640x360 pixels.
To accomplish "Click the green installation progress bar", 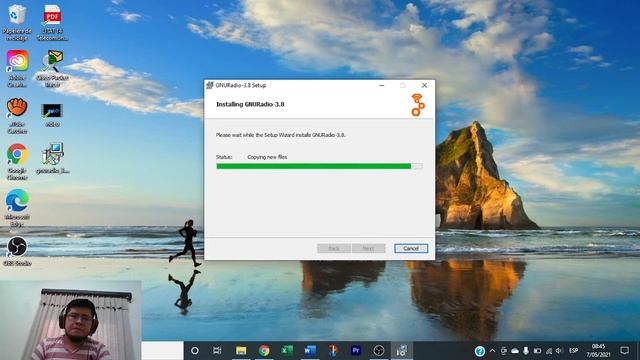I will tap(319, 166).
